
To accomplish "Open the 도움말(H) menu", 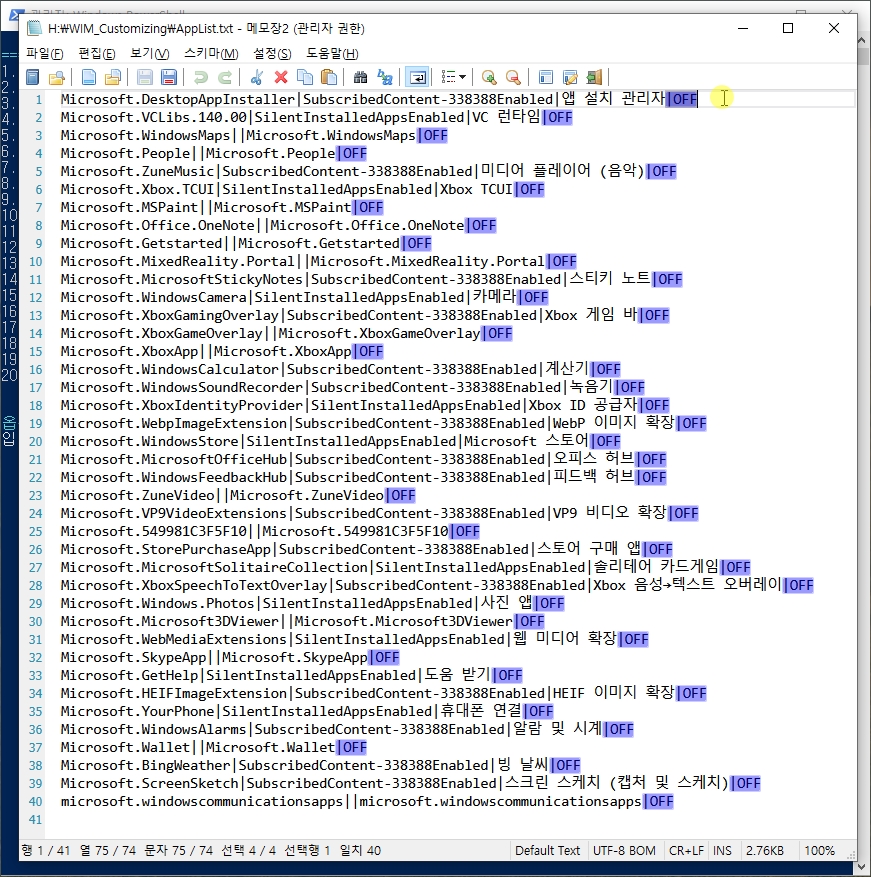I will 332,54.
